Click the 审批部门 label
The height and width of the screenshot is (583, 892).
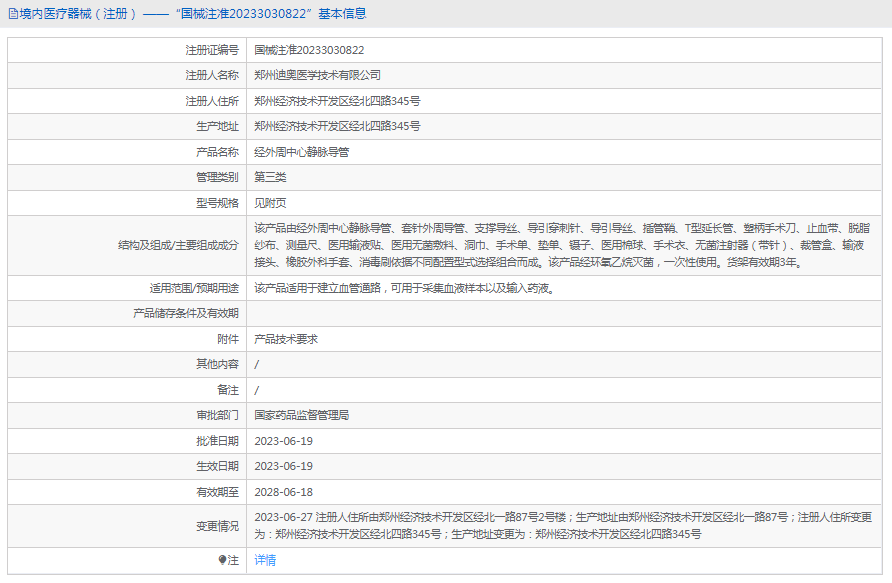pyautogui.click(x=217, y=415)
